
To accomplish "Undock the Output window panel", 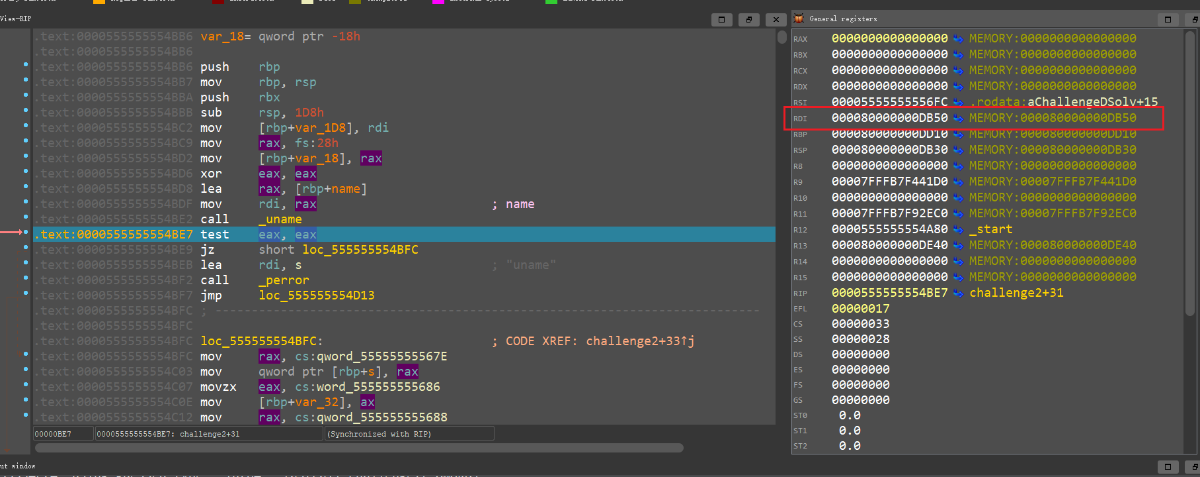I will pos(1166,467).
